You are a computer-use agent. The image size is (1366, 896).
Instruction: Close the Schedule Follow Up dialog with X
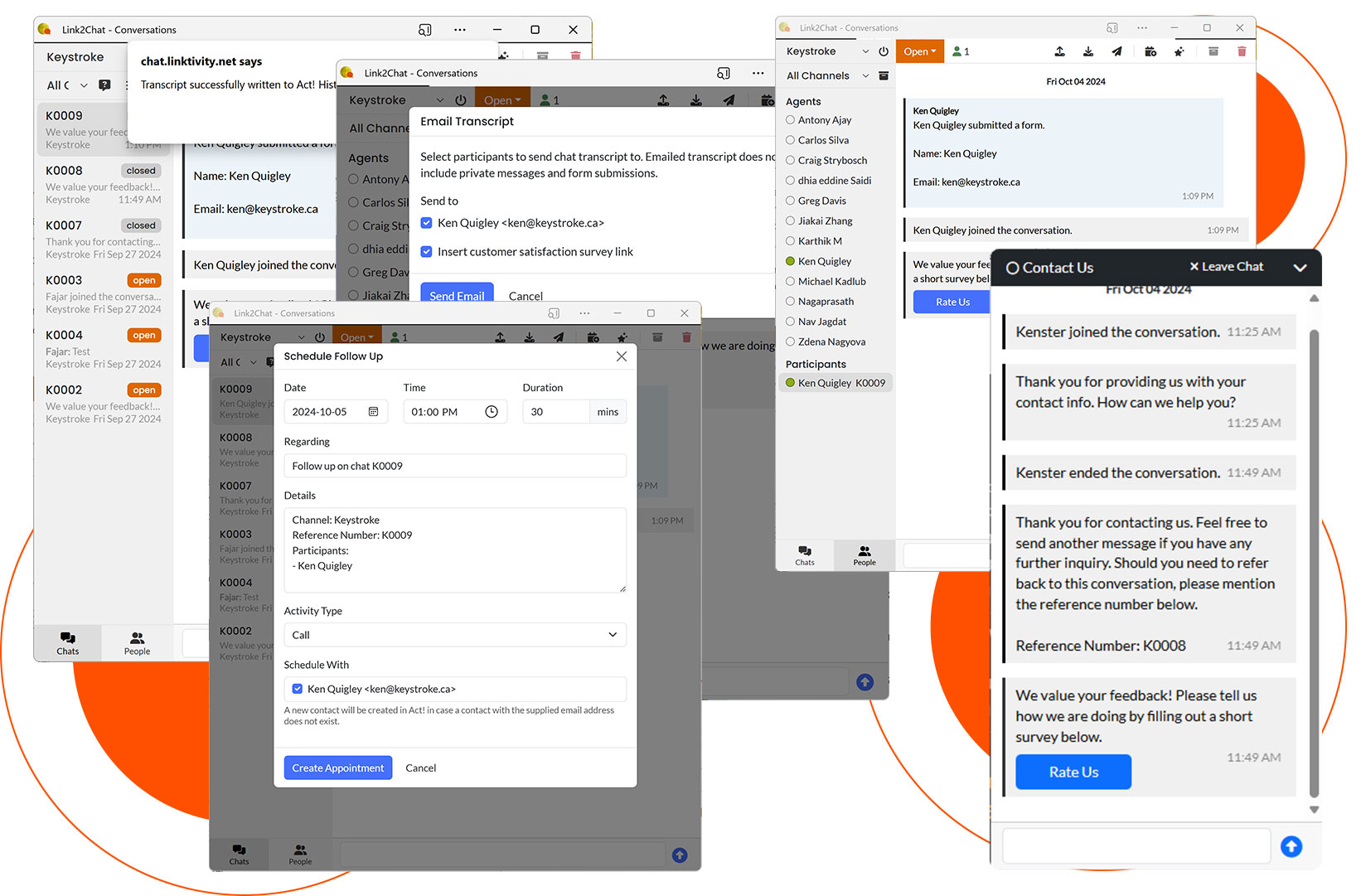tap(622, 356)
